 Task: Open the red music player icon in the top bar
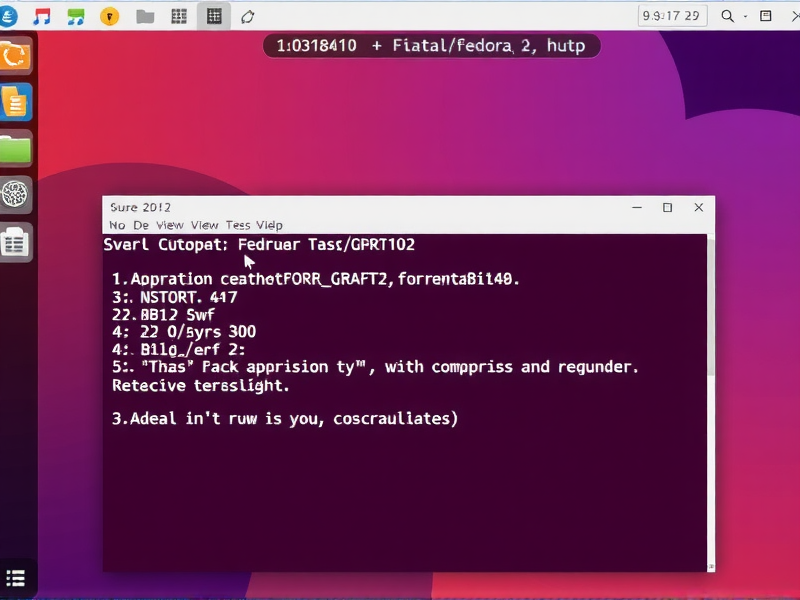tap(40, 16)
